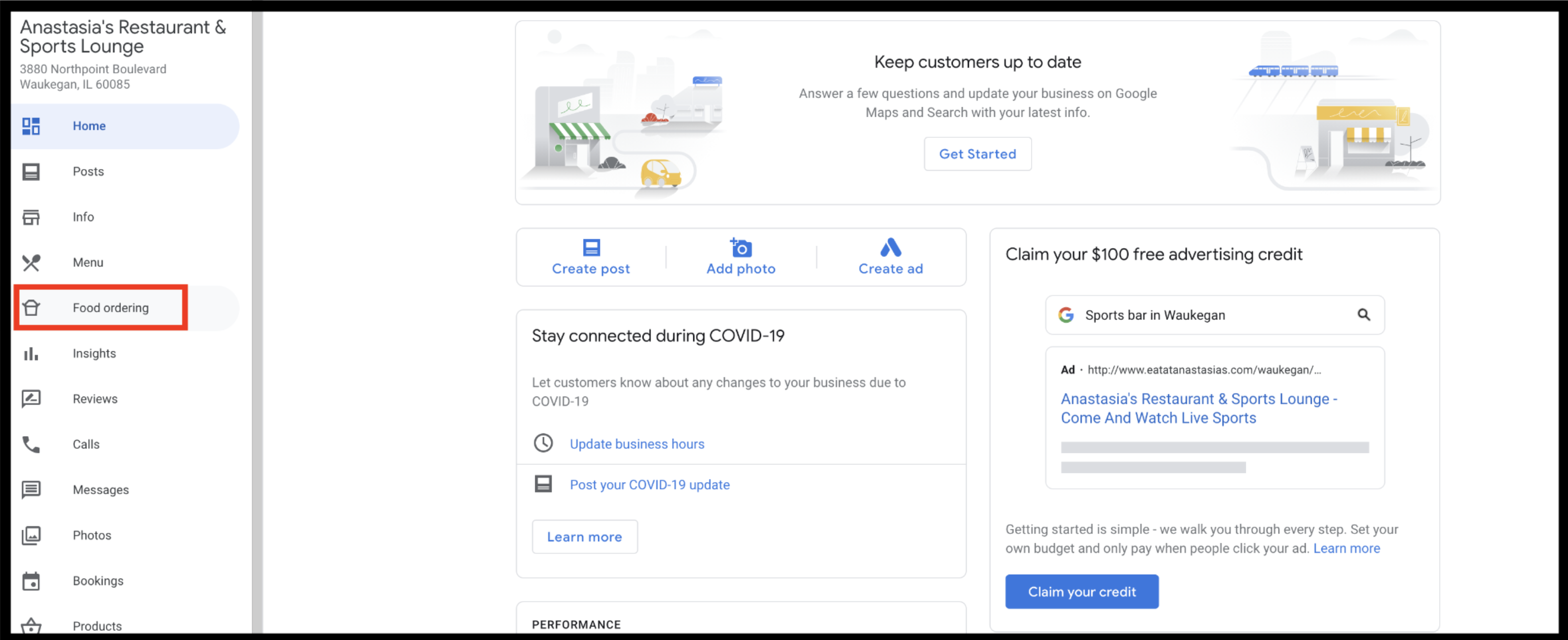Screen dimensions: 1568x640
Task: Click the Keep customers up to date heading
Action: point(977,62)
